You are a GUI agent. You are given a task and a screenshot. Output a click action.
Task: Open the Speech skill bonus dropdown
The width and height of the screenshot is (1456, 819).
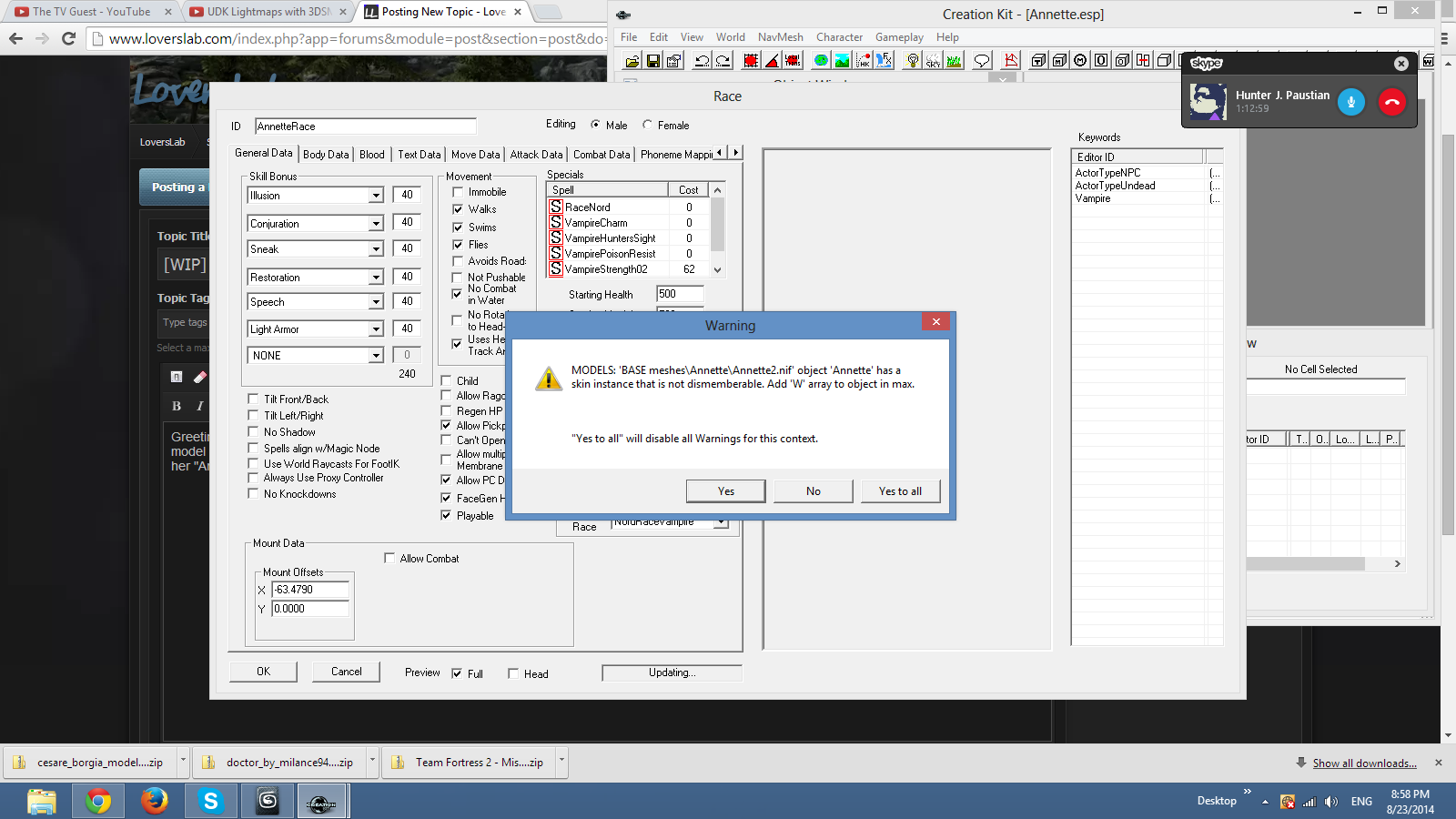click(376, 302)
